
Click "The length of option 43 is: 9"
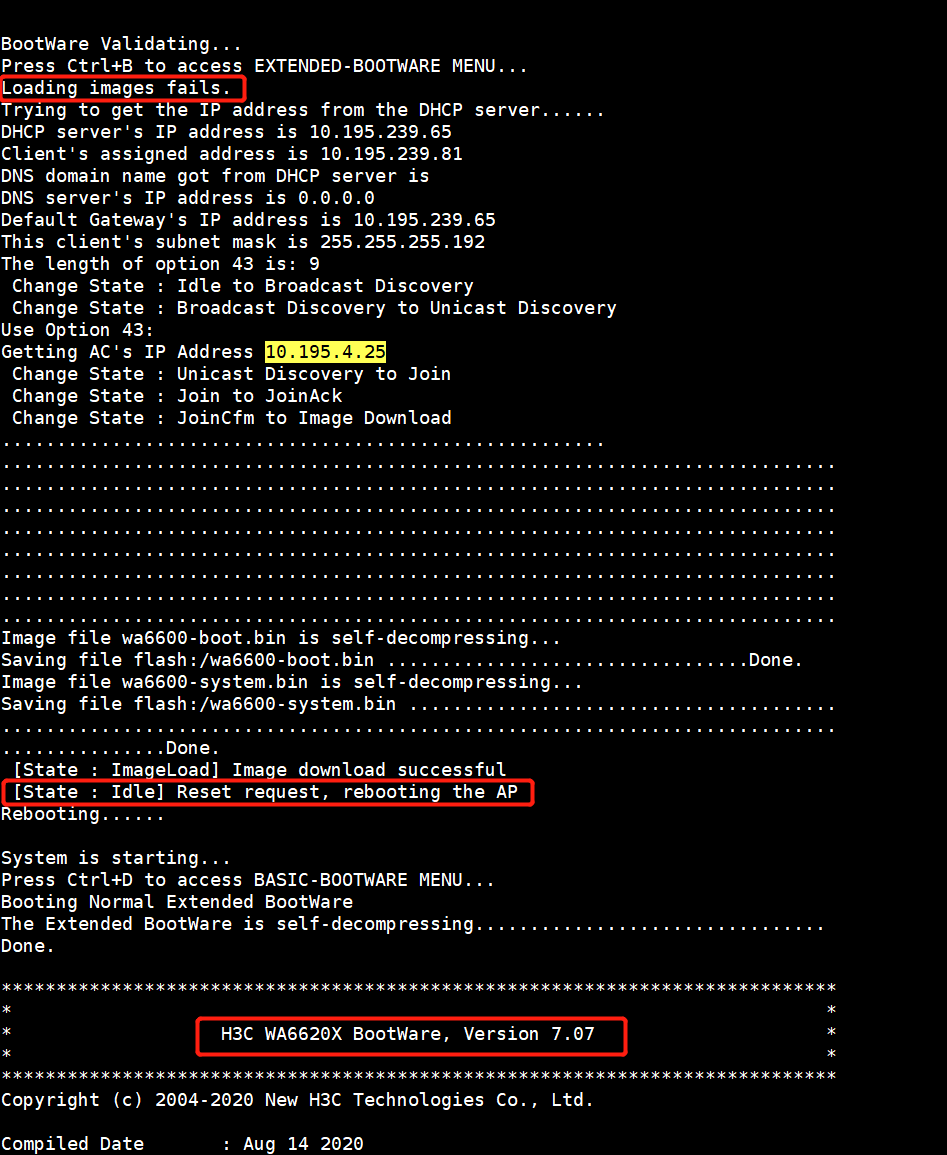pos(160,264)
